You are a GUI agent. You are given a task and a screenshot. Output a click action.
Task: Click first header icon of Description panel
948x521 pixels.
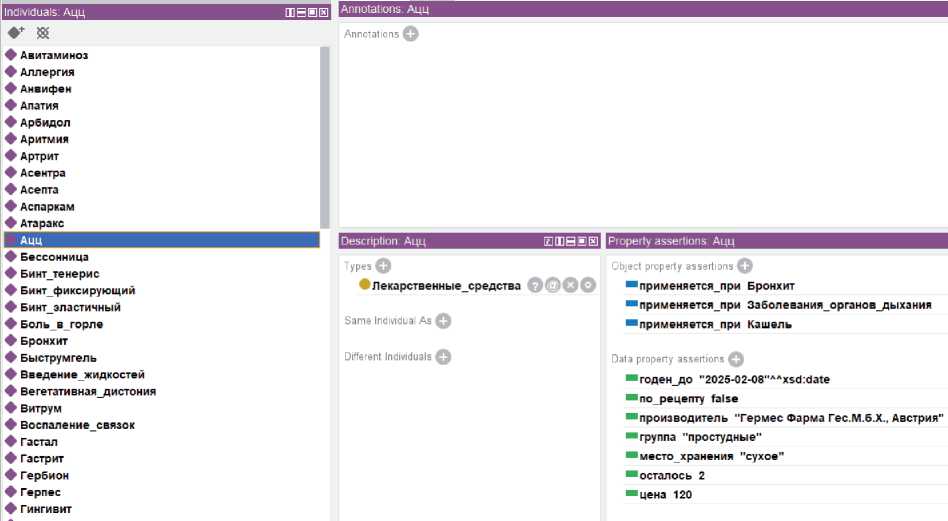pyautogui.click(x=548, y=241)
